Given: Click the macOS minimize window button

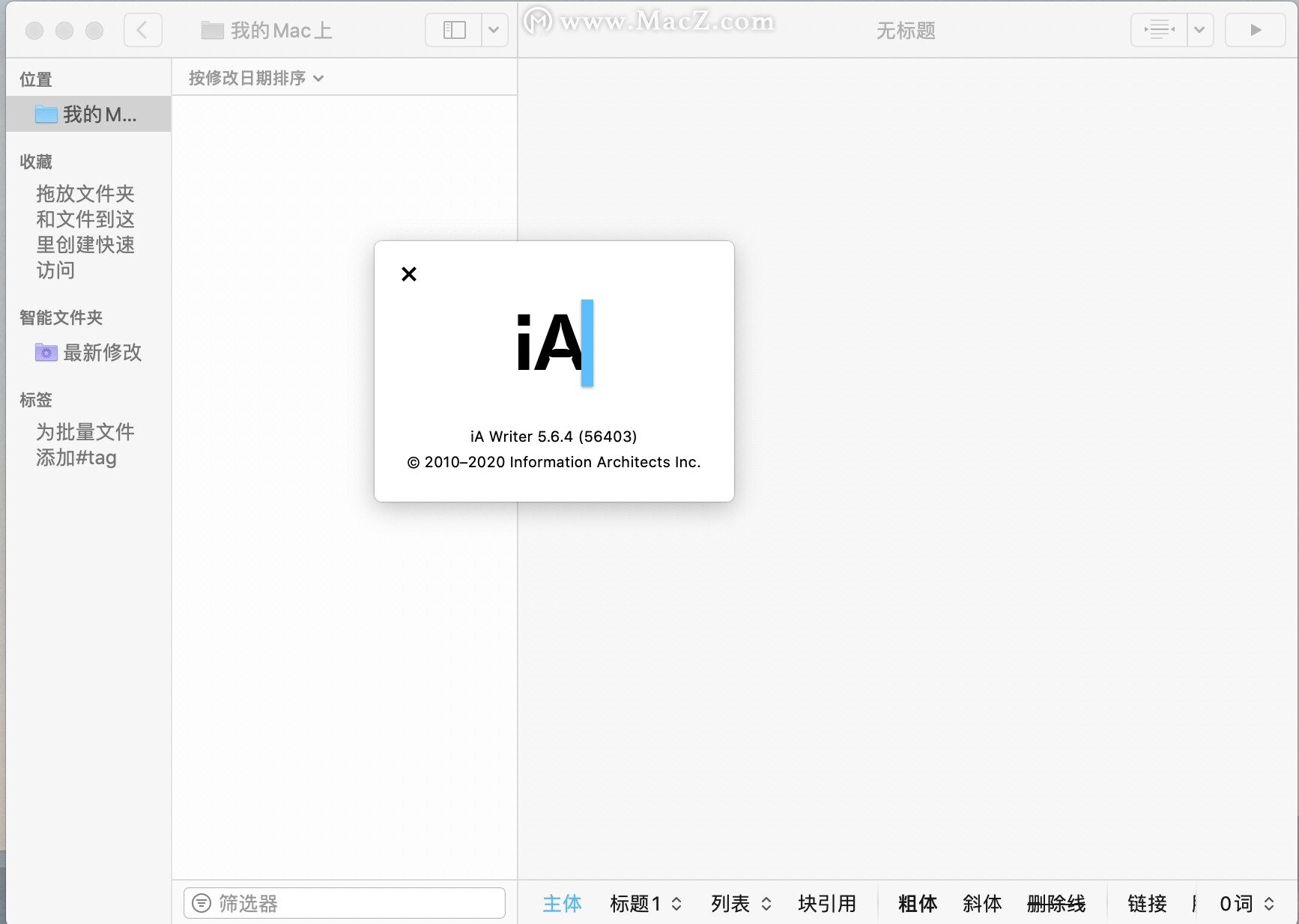Looking at the screenshot, I should pos(64,31).
